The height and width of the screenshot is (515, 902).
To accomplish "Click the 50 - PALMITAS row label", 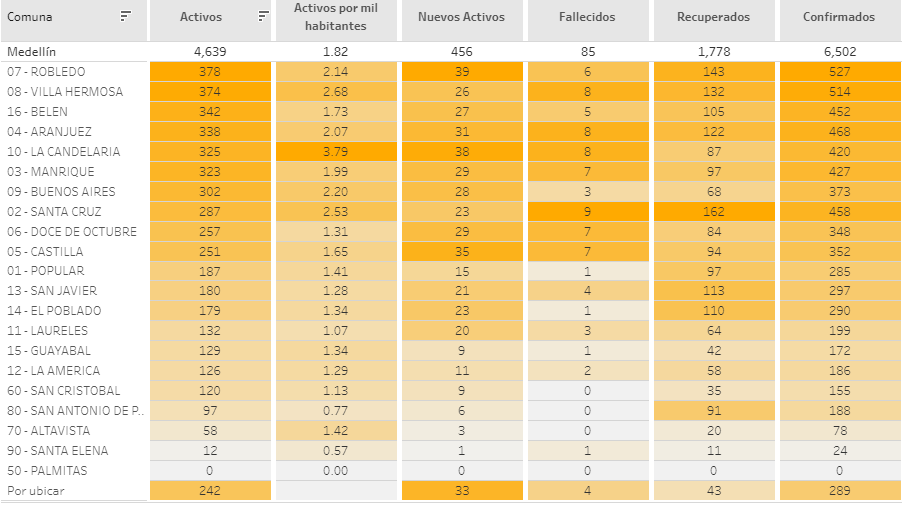I will (47, 471).
